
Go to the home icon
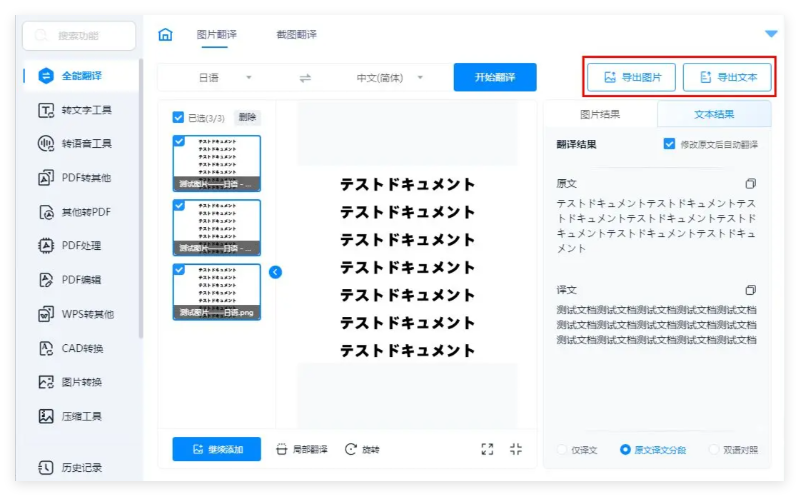(165, 35)
